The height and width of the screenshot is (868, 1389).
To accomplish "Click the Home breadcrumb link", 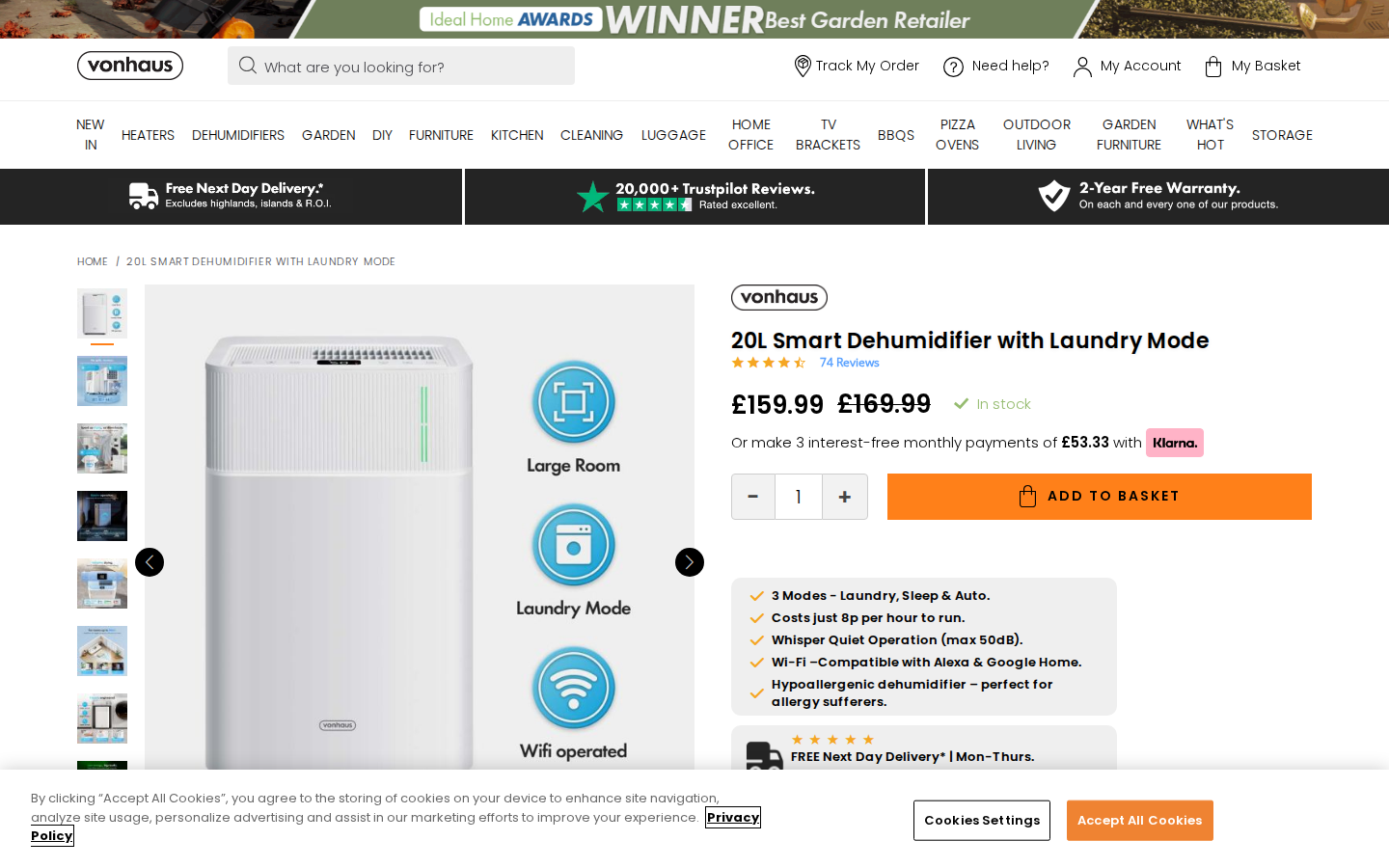I will click(93, 261).
